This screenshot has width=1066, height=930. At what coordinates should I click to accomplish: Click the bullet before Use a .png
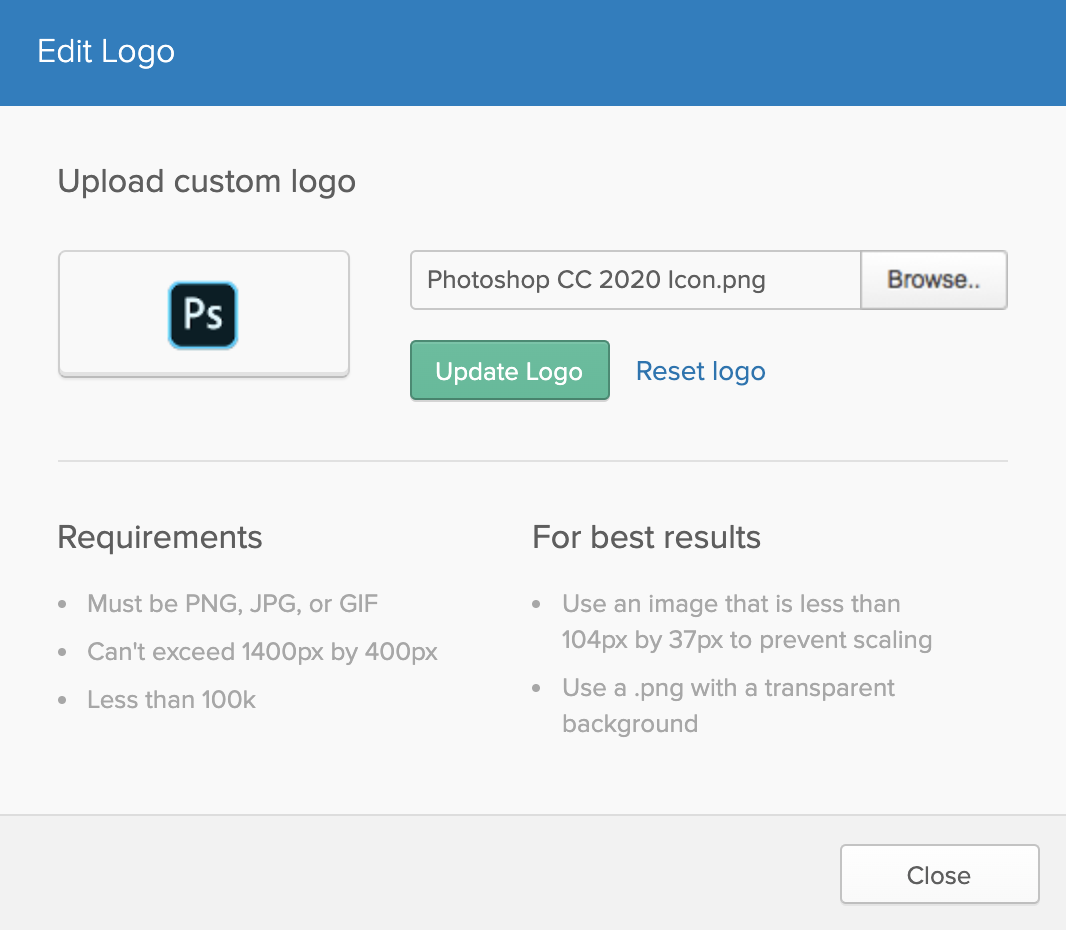(538, 689)
